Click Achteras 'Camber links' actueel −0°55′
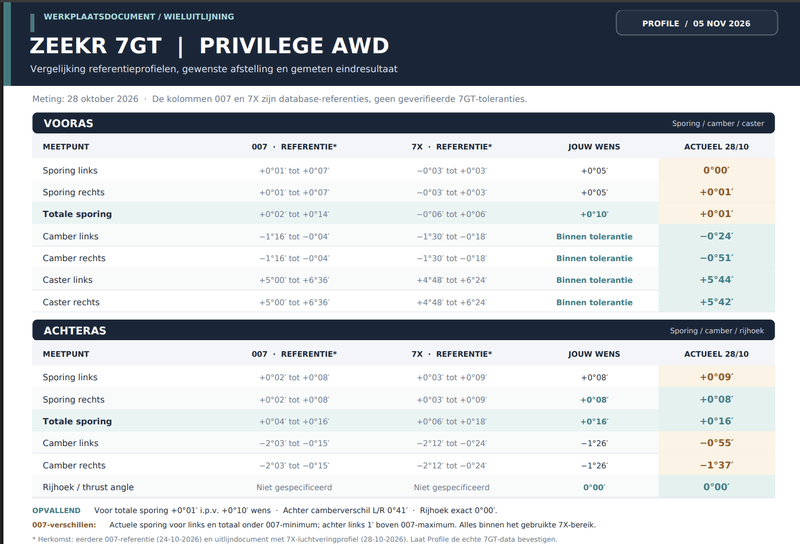 716,442
